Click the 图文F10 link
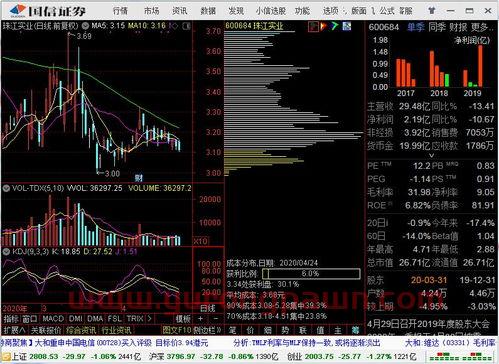 [x=177, y=330]
